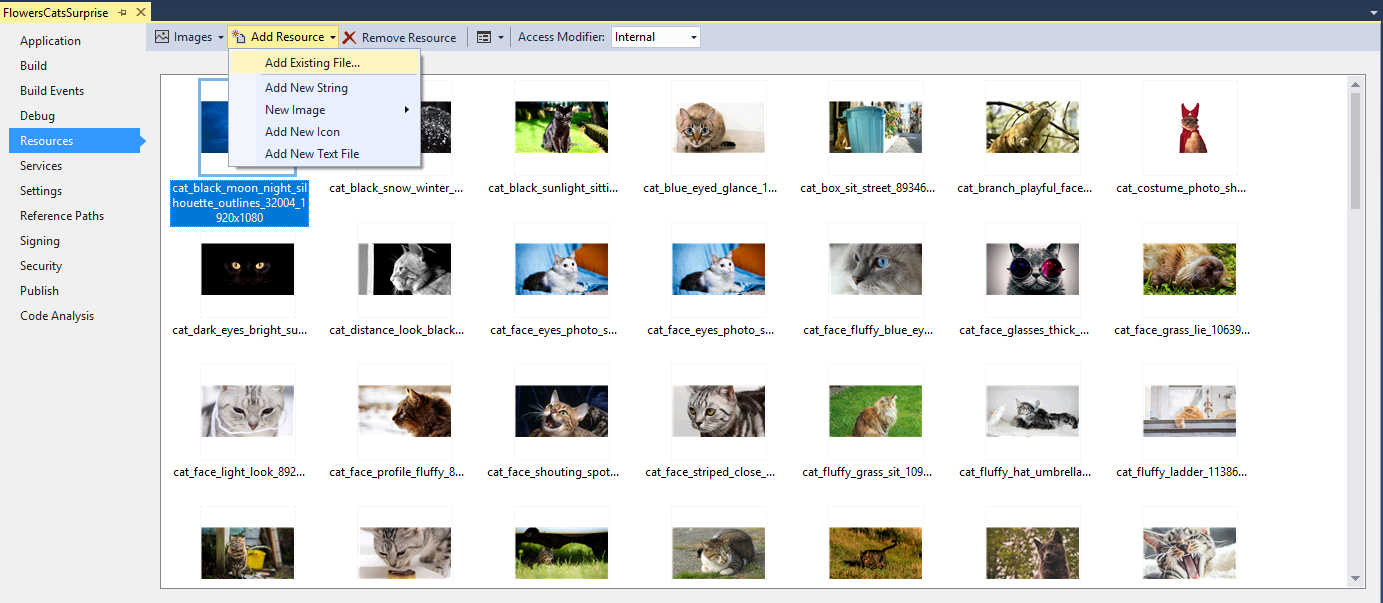The image size is (1383, 603).
Task: Click the Images category icon in toolbar
Action: click(x=162, y=37)
